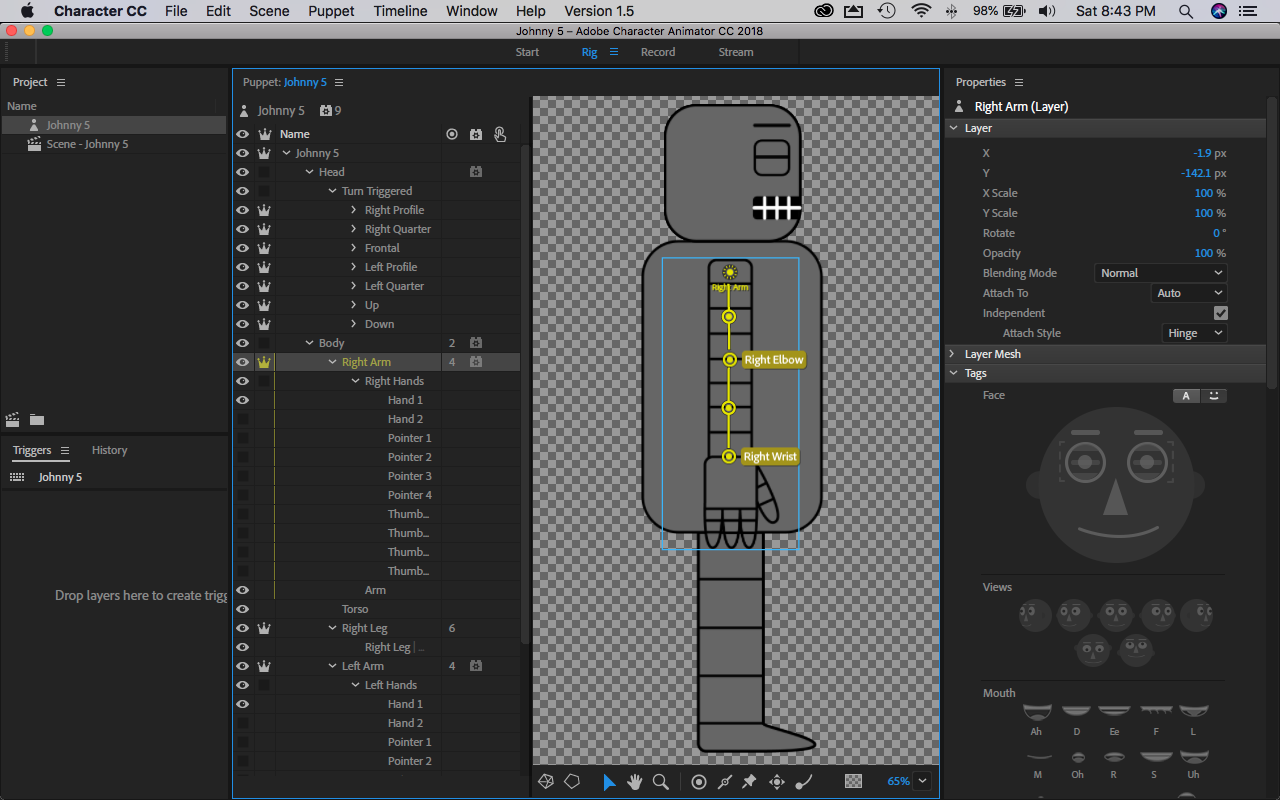Click the trigger hand column header icon
Image resolution: width=1280 pixels, height=800 pixels.
tap(500, 134)
